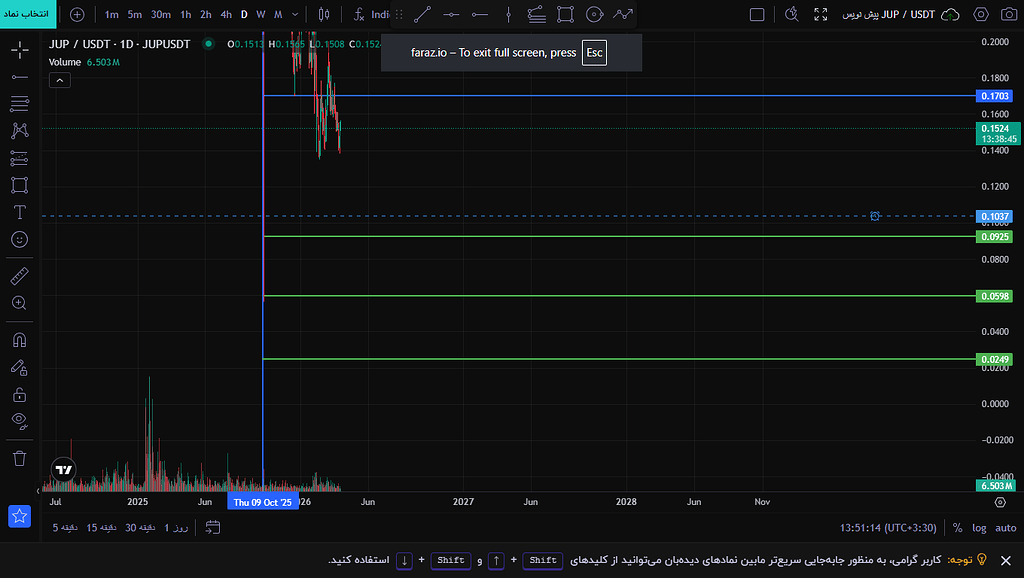
Task: Toggle the log scale option
Action: click(x=979, y=528)
